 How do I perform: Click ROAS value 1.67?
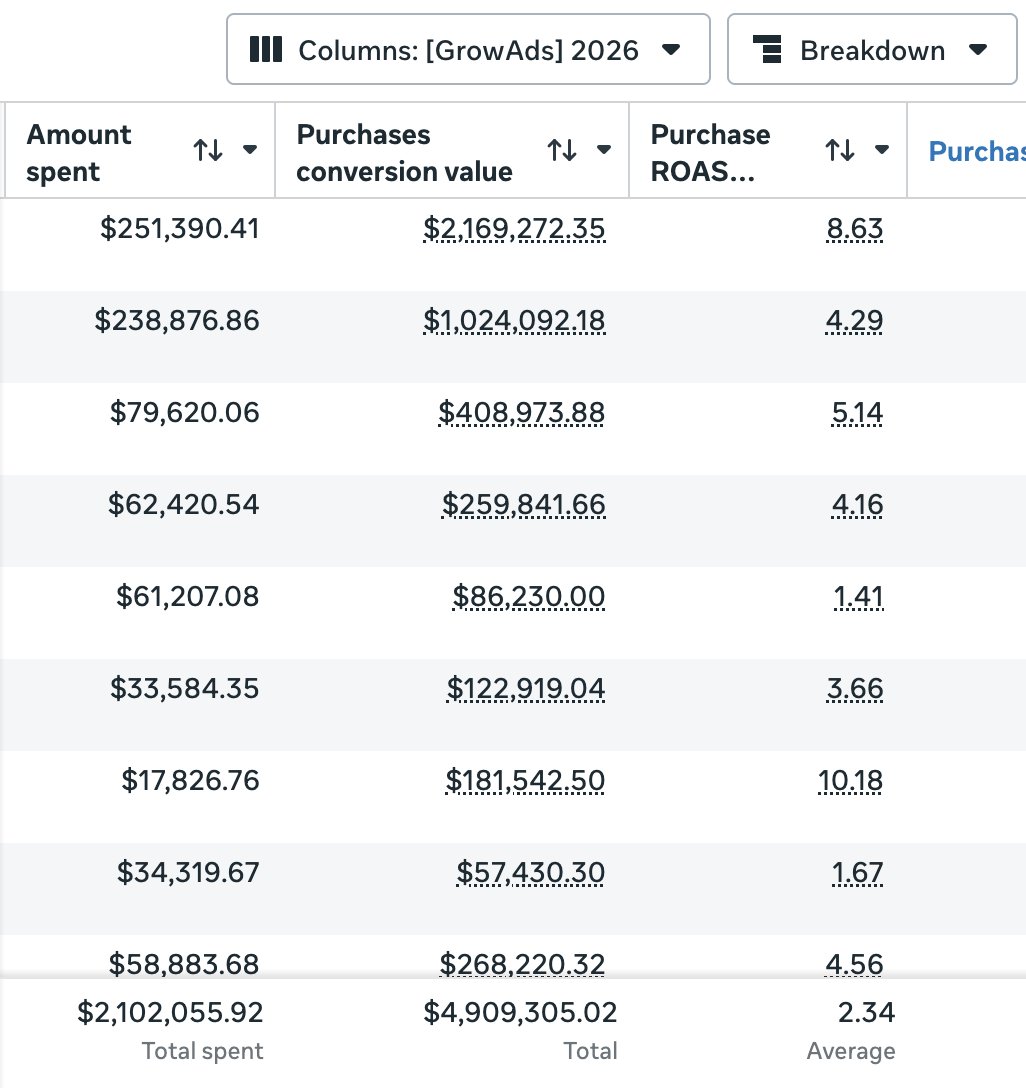[857, 872]
